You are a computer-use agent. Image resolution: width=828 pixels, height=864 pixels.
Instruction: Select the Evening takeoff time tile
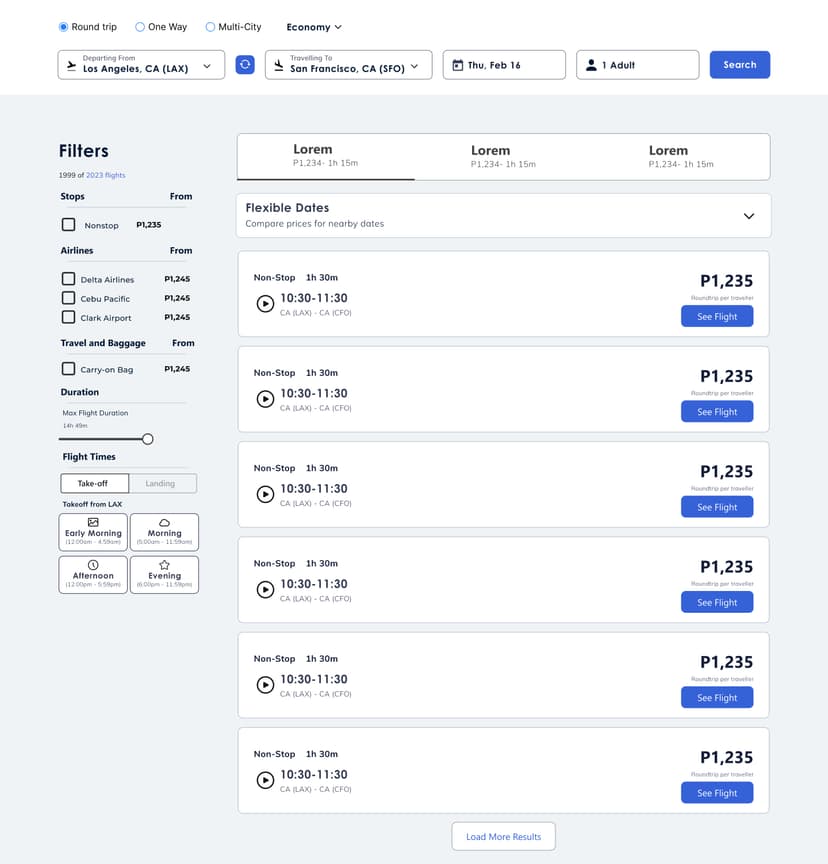[164, 575]
